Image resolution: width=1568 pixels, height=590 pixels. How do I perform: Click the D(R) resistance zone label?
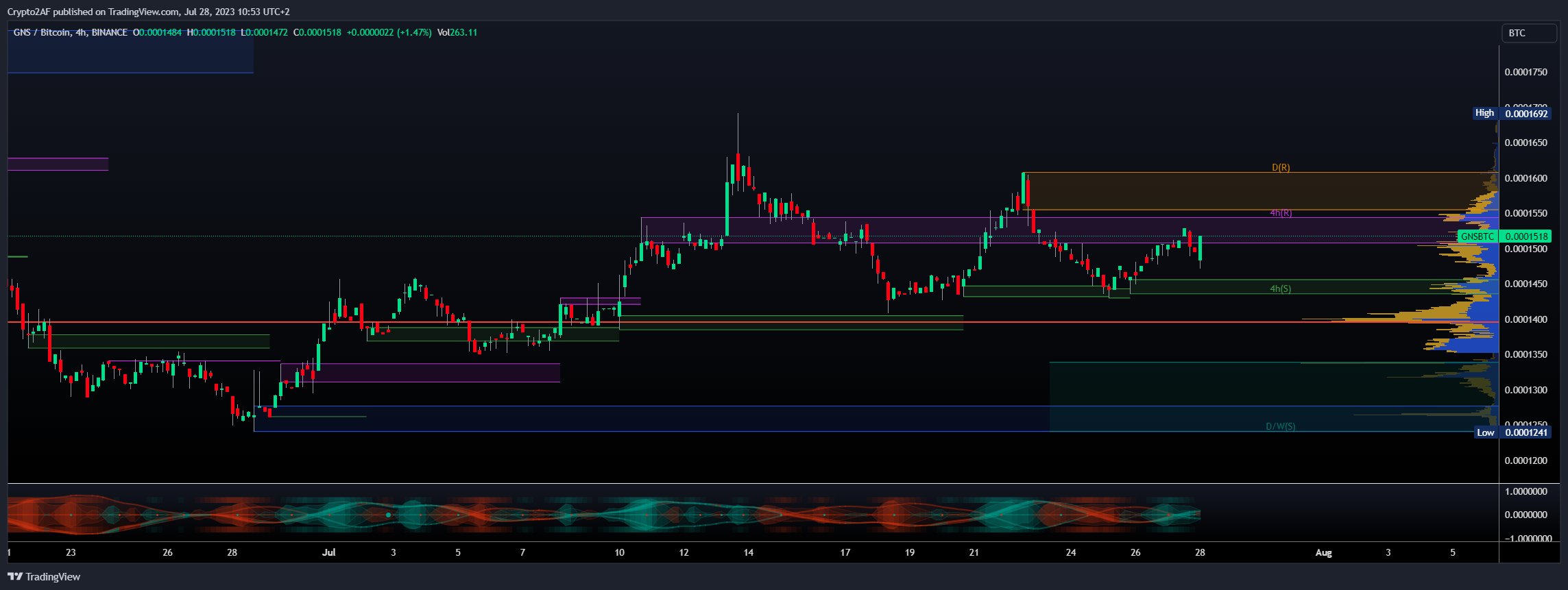click(x=1281, y=167)
